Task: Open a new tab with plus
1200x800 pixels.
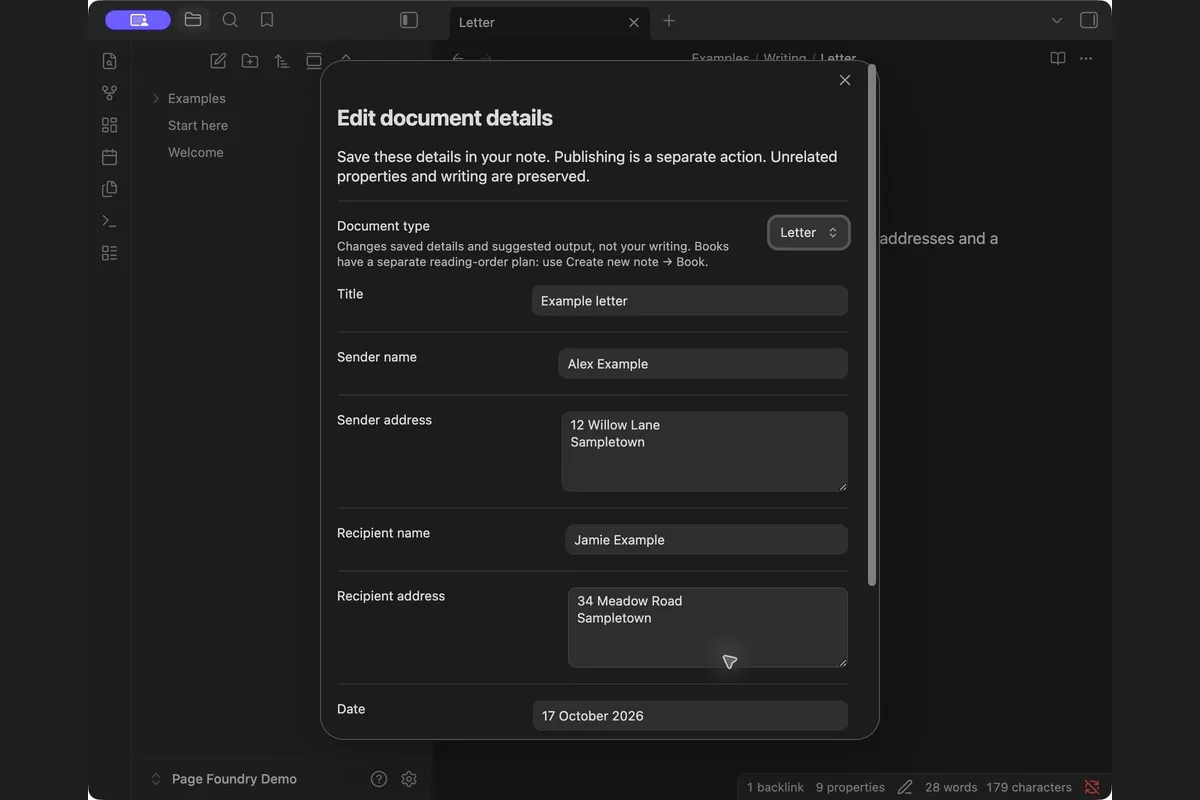Action: pyautogui.click(x=669, y=21)
